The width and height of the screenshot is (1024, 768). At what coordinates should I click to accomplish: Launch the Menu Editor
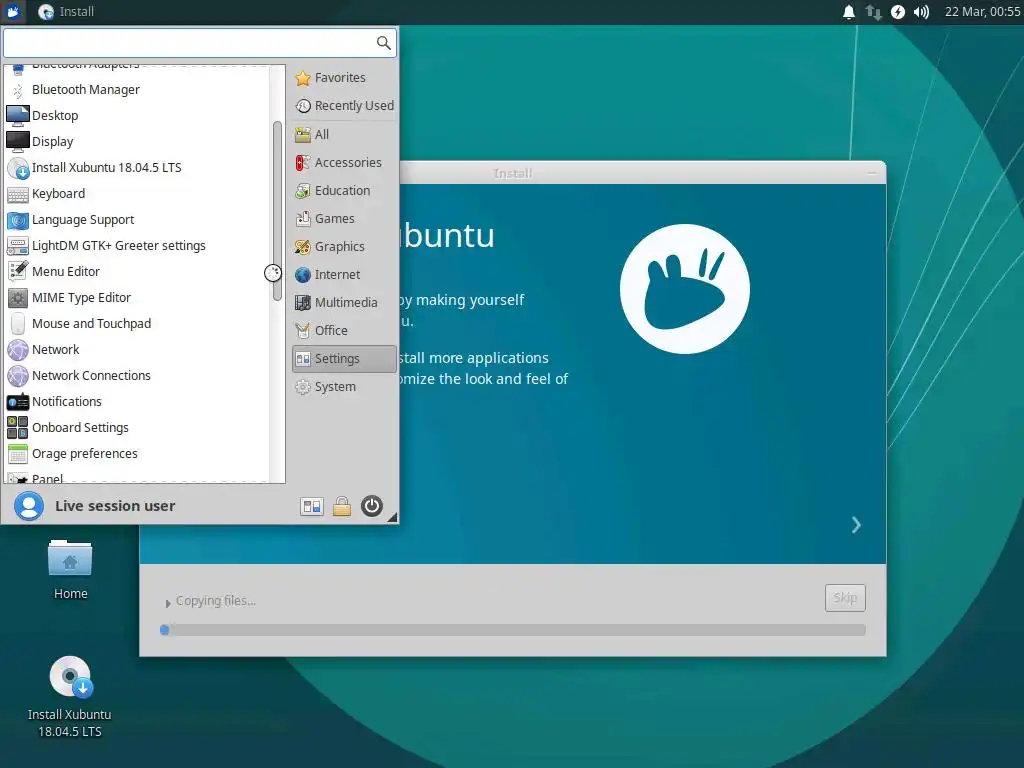(x=137, y=272)
